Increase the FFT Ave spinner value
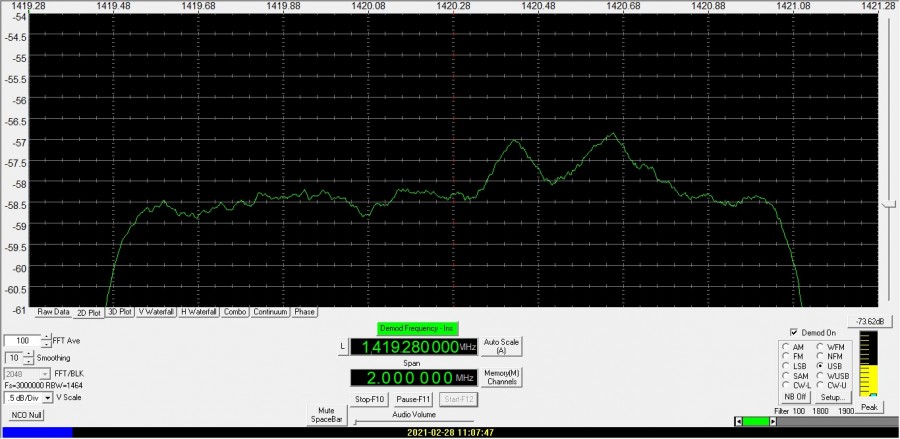This screenshot has width=900, height=439. tap(43, 337)
